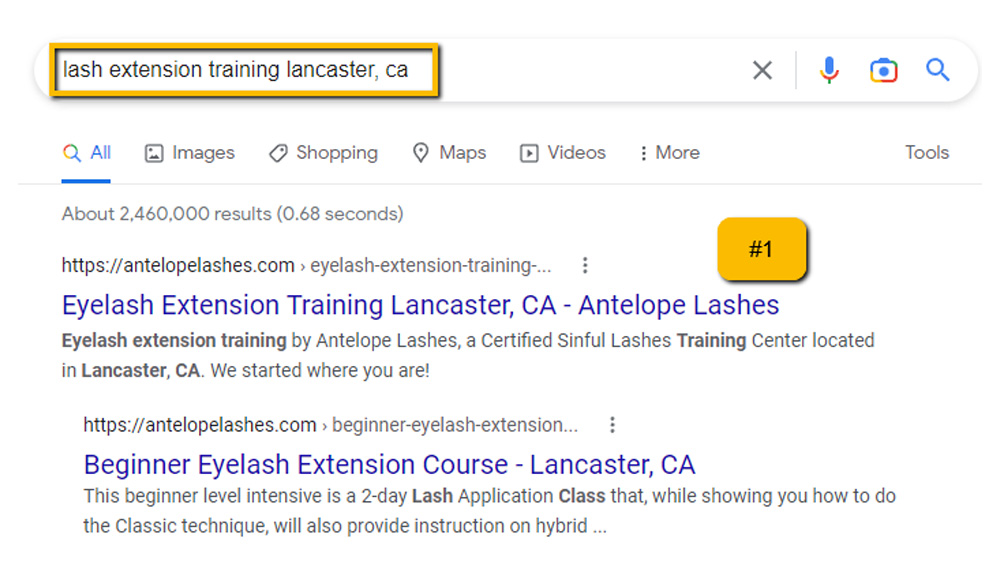Select the All results tab
This screenshot has width=1000, height=562.
point(87,153)
